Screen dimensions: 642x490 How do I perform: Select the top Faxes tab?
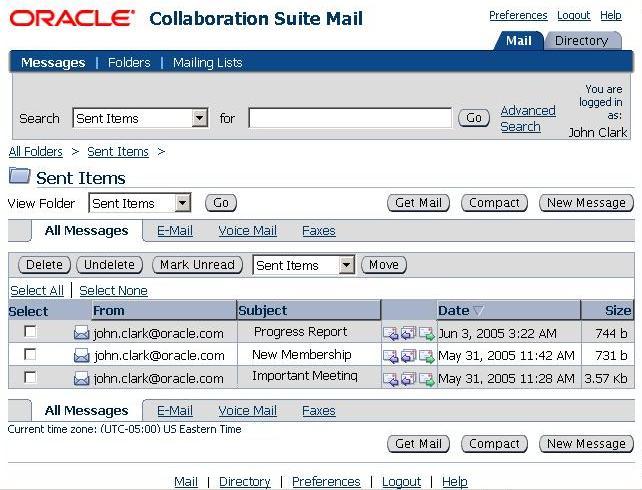(x=319, y=230)
